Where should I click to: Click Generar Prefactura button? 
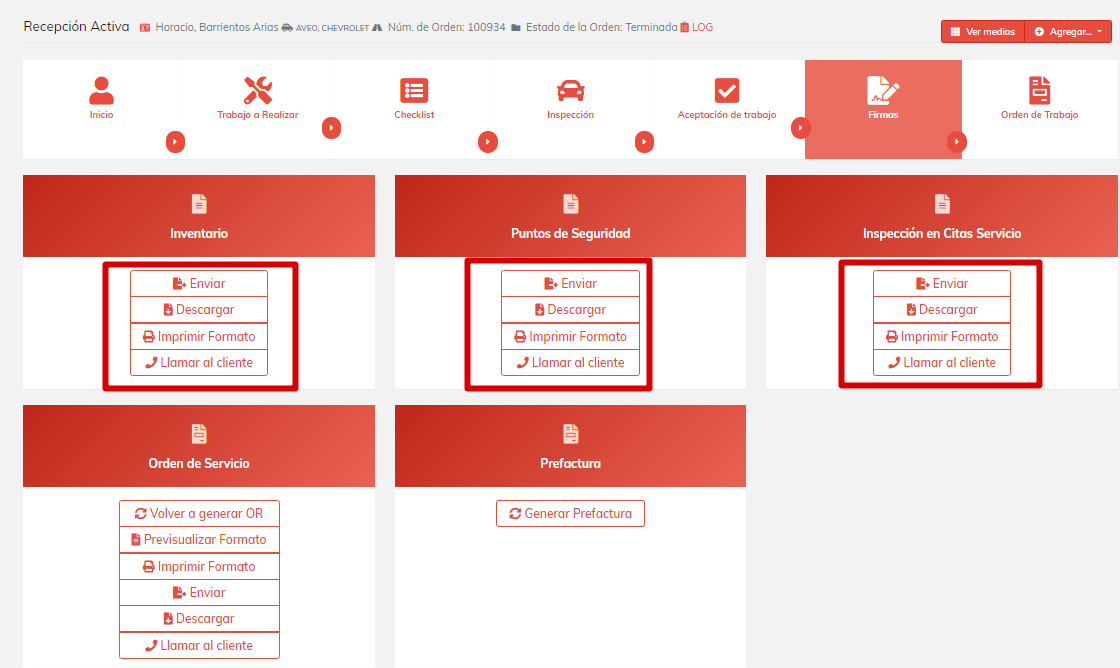570,513
